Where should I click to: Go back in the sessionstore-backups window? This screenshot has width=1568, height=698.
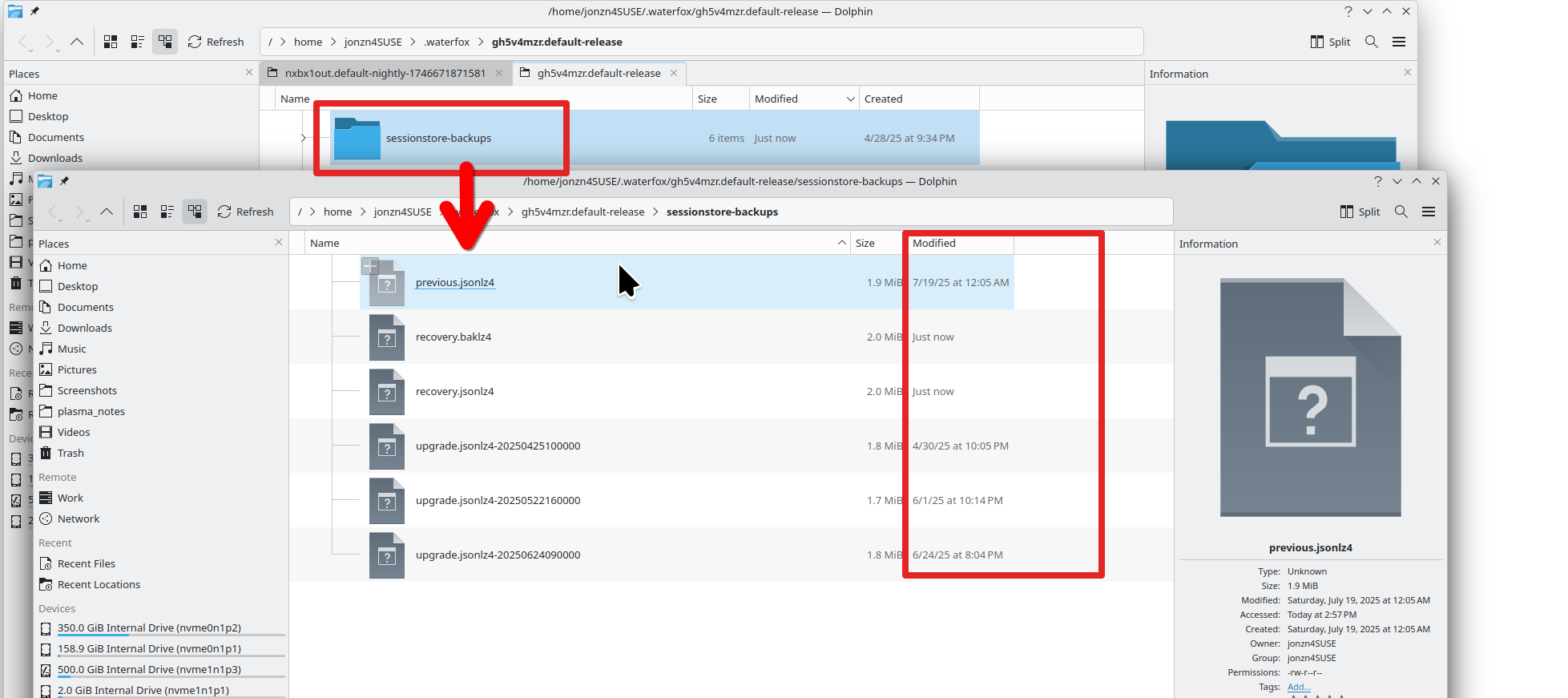(54, 212)
